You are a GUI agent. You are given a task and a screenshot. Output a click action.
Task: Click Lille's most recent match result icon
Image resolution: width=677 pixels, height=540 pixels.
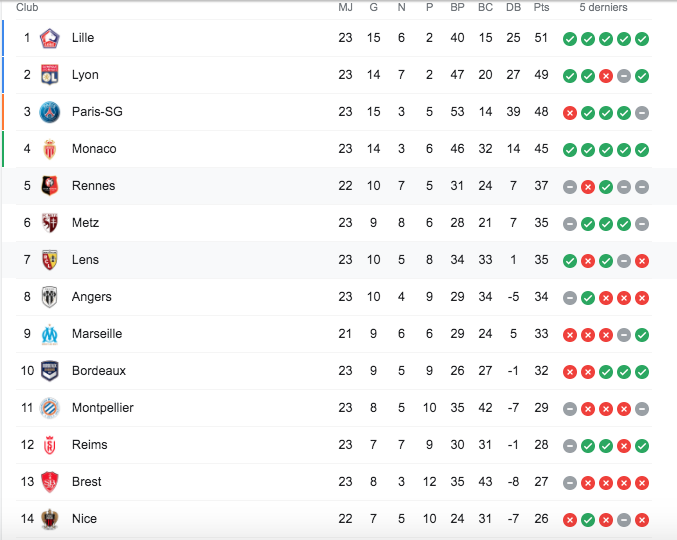(x=642, y=39)
